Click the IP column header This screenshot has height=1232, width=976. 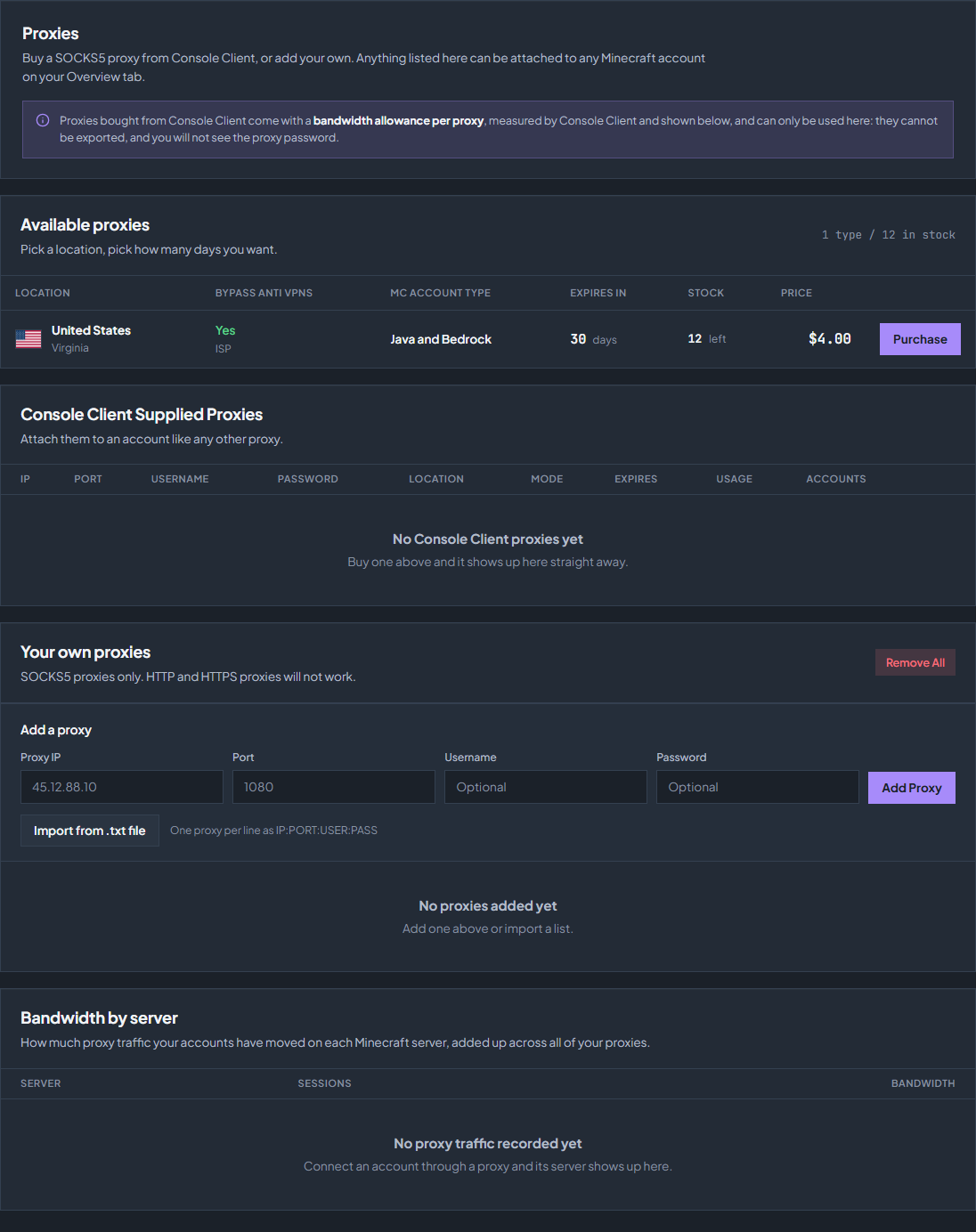pyautogui.click(x=25, y=479)
